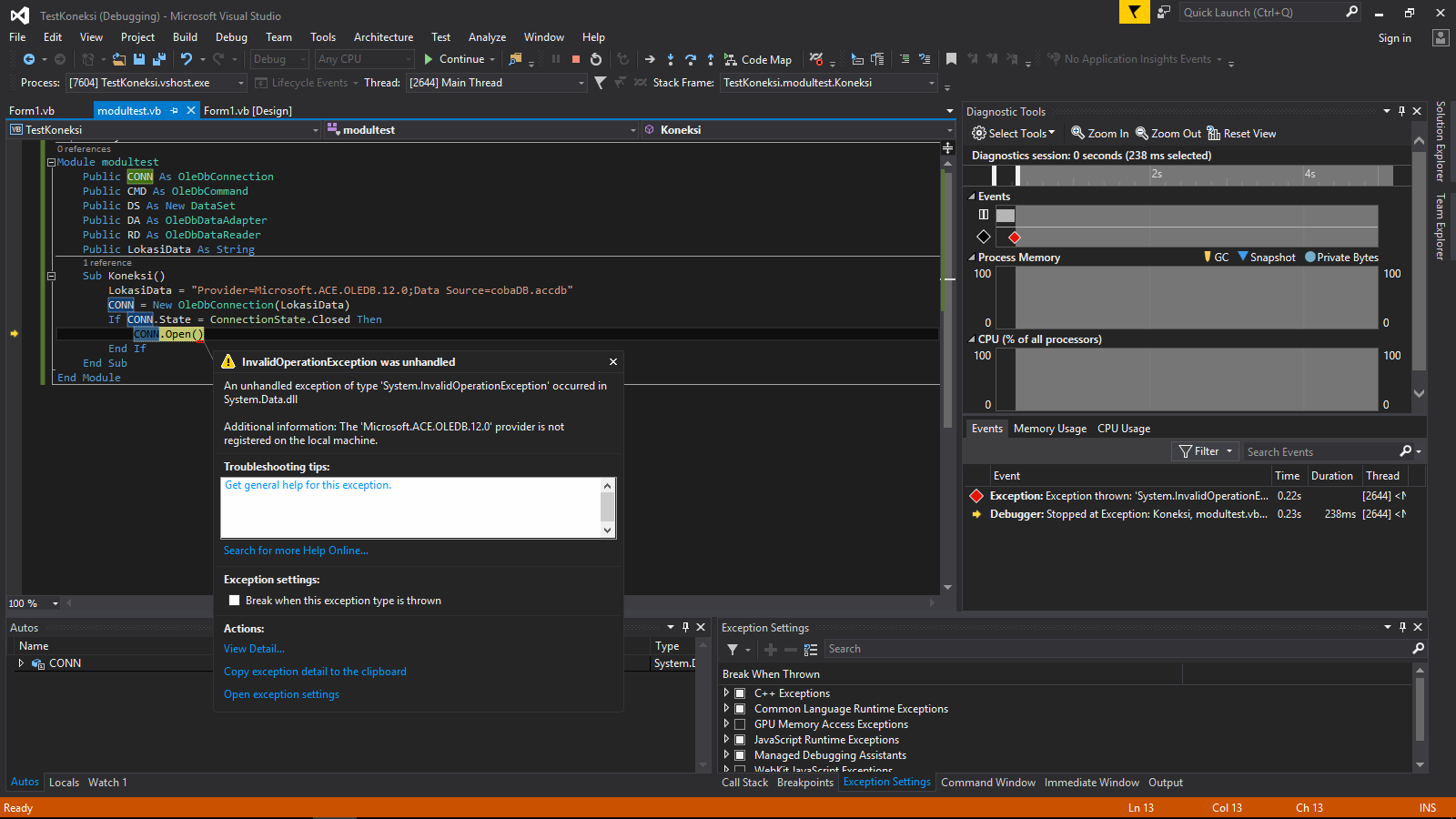Screen dimensions: 1456x819
Task: Expand the JavaScript Runtime Exceptions tree item
Action: 726,739
